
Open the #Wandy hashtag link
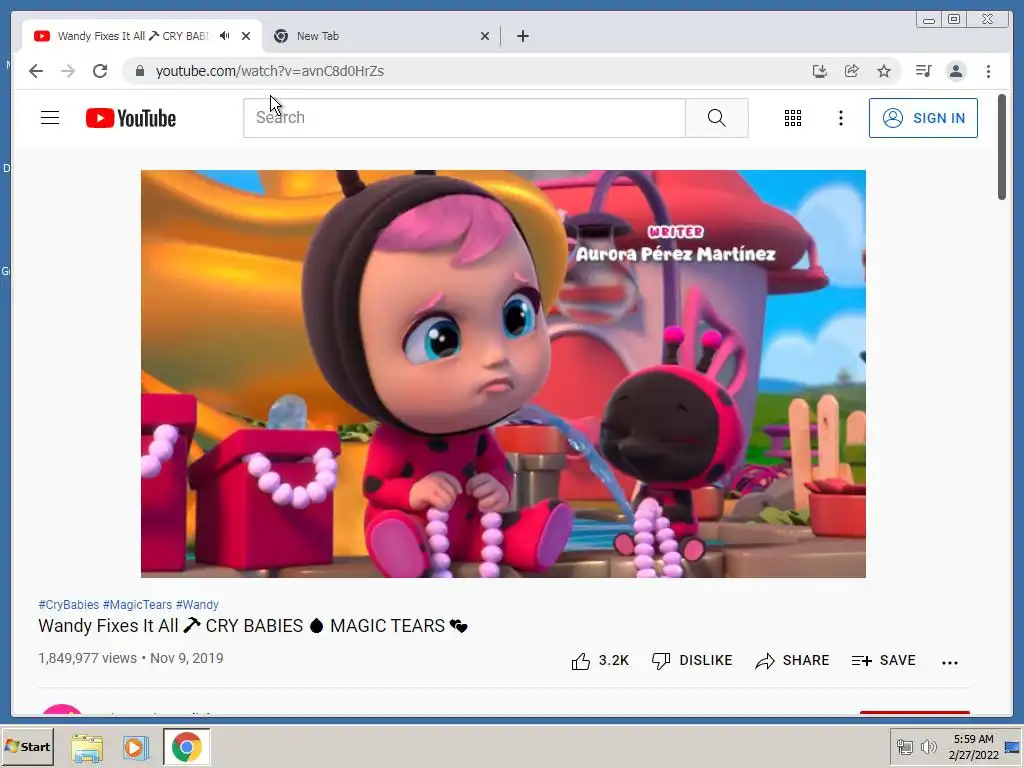click(x=197, y=605)
